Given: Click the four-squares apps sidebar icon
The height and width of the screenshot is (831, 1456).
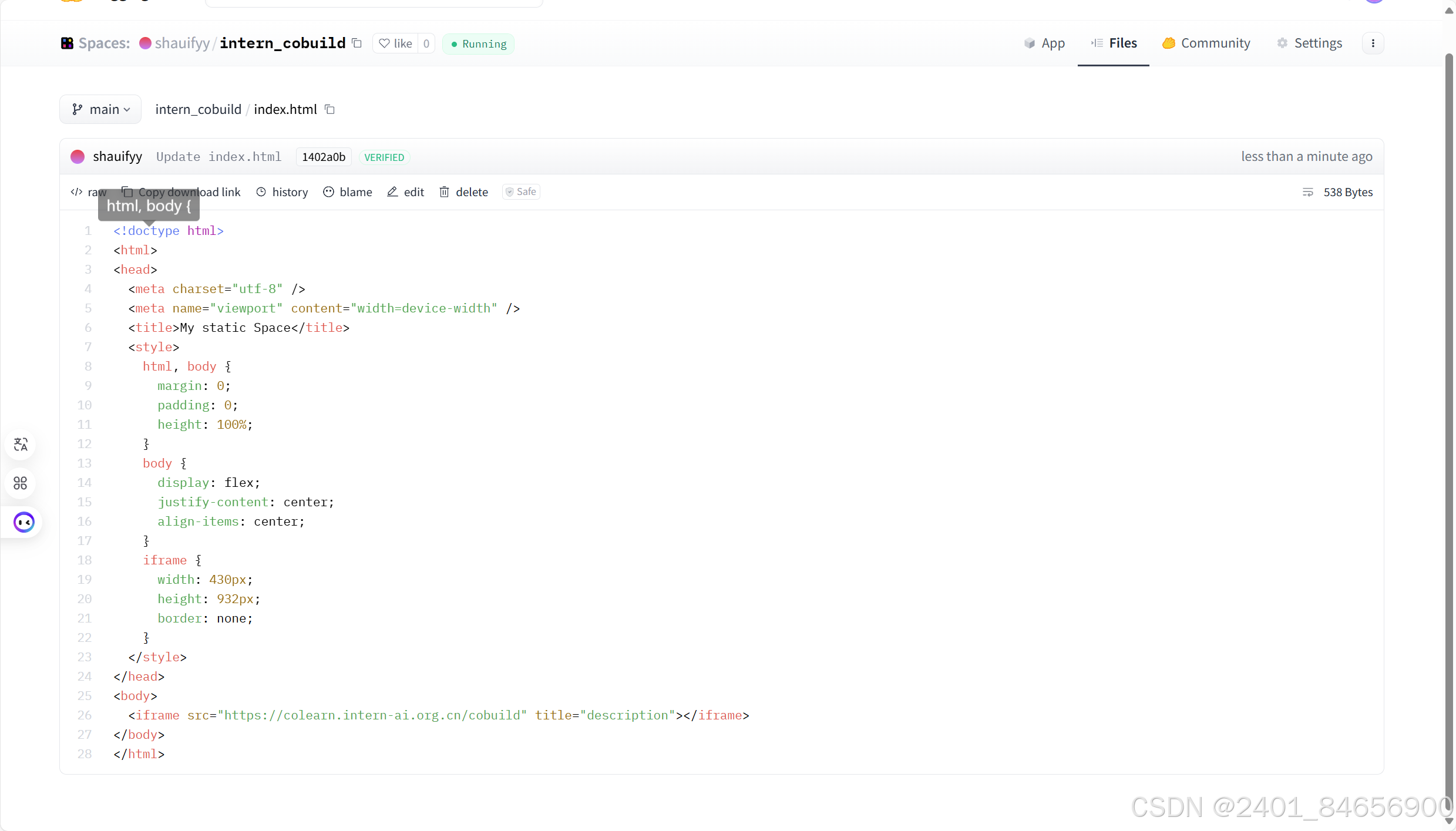Looking at the screenshot, I should 21,483.
